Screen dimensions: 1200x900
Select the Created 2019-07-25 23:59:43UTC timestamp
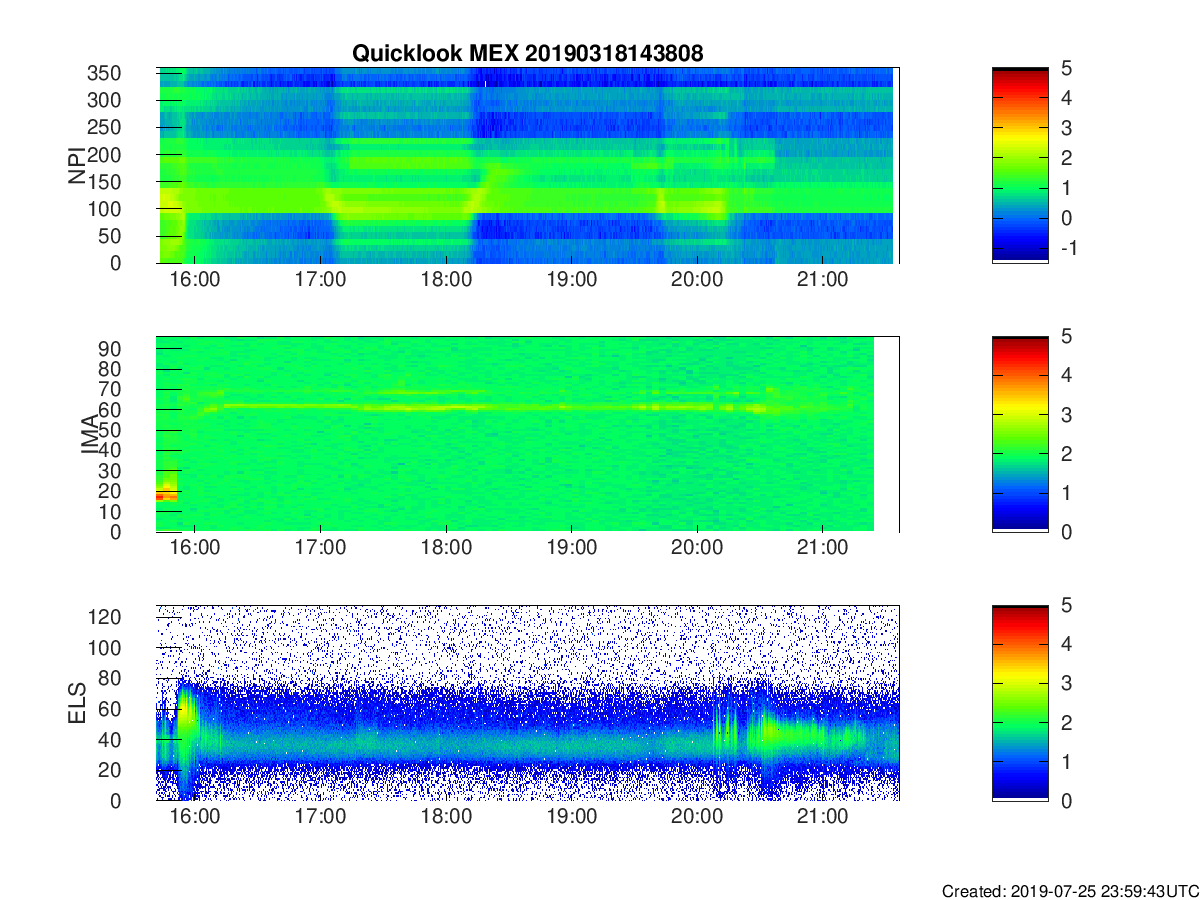click(1069, 890)
